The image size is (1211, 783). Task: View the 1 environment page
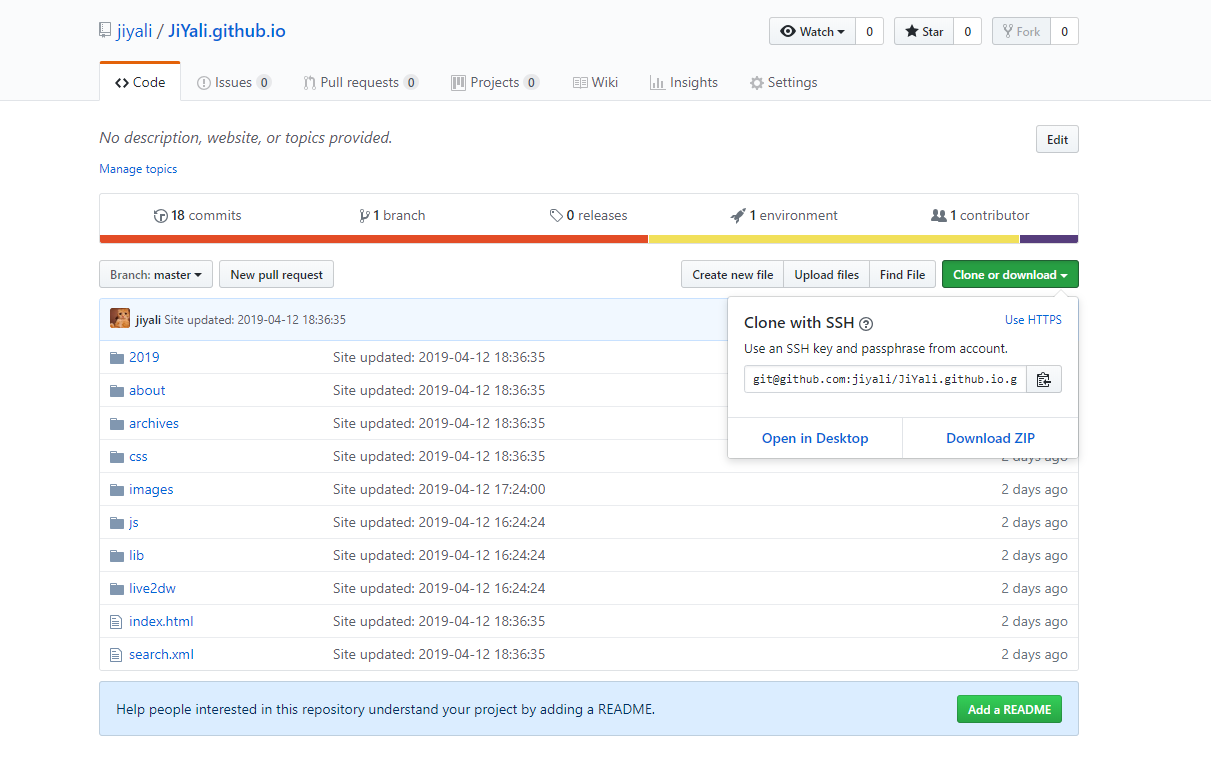coord(784,215)
